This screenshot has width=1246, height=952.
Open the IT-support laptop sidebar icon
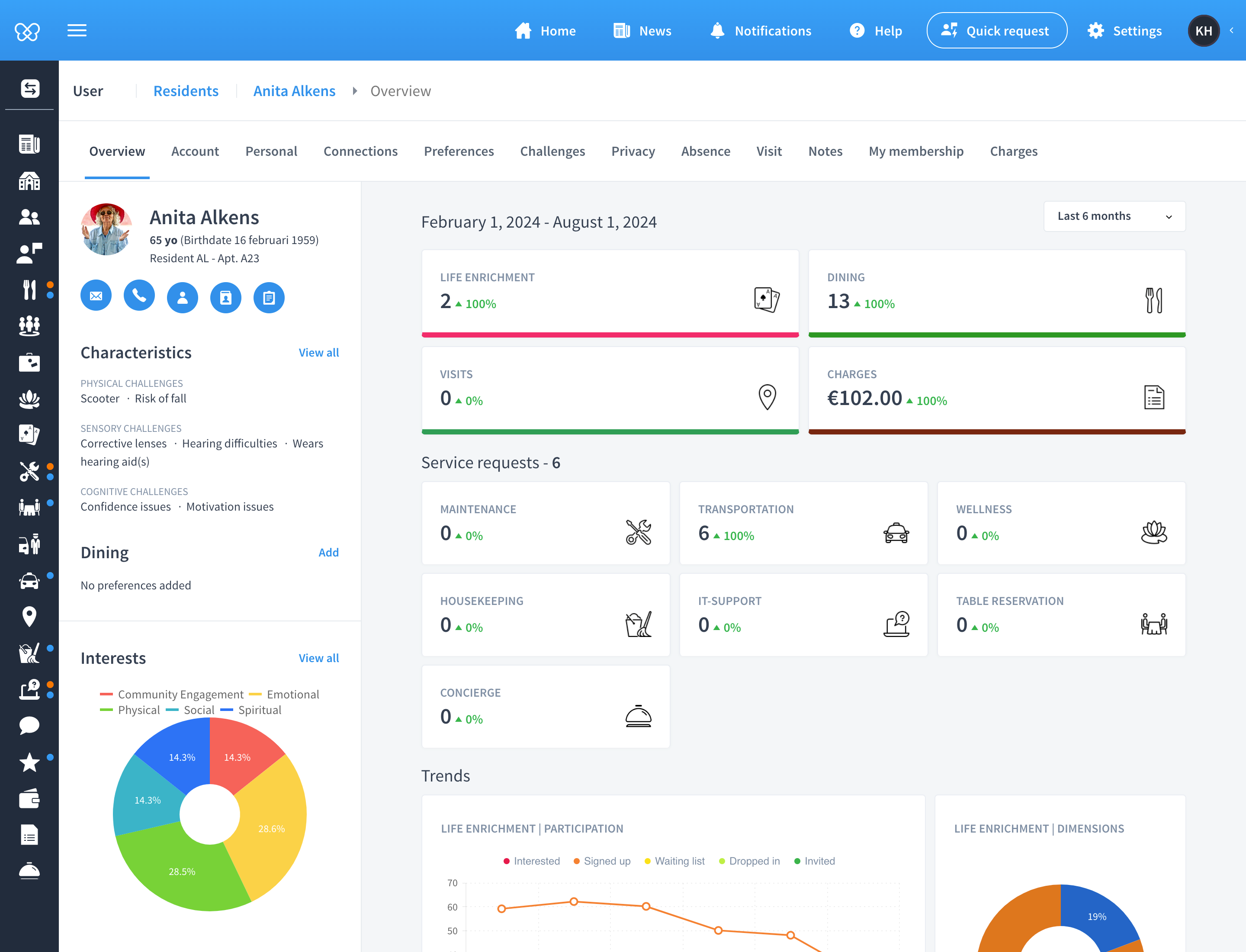(29, 690)
